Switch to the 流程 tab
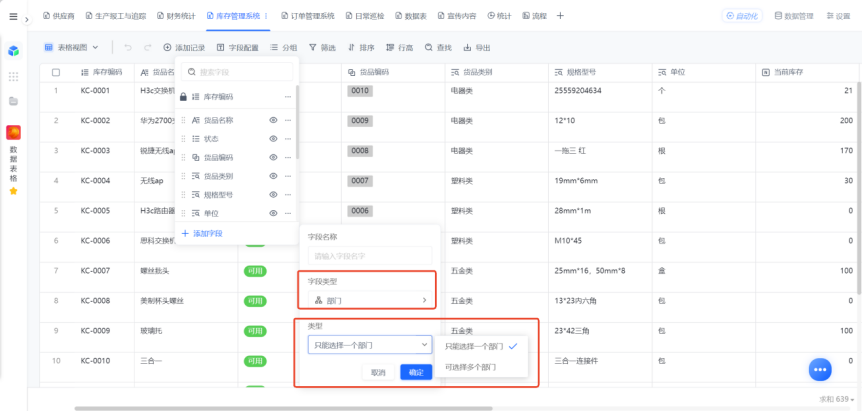 click(535, 16)
